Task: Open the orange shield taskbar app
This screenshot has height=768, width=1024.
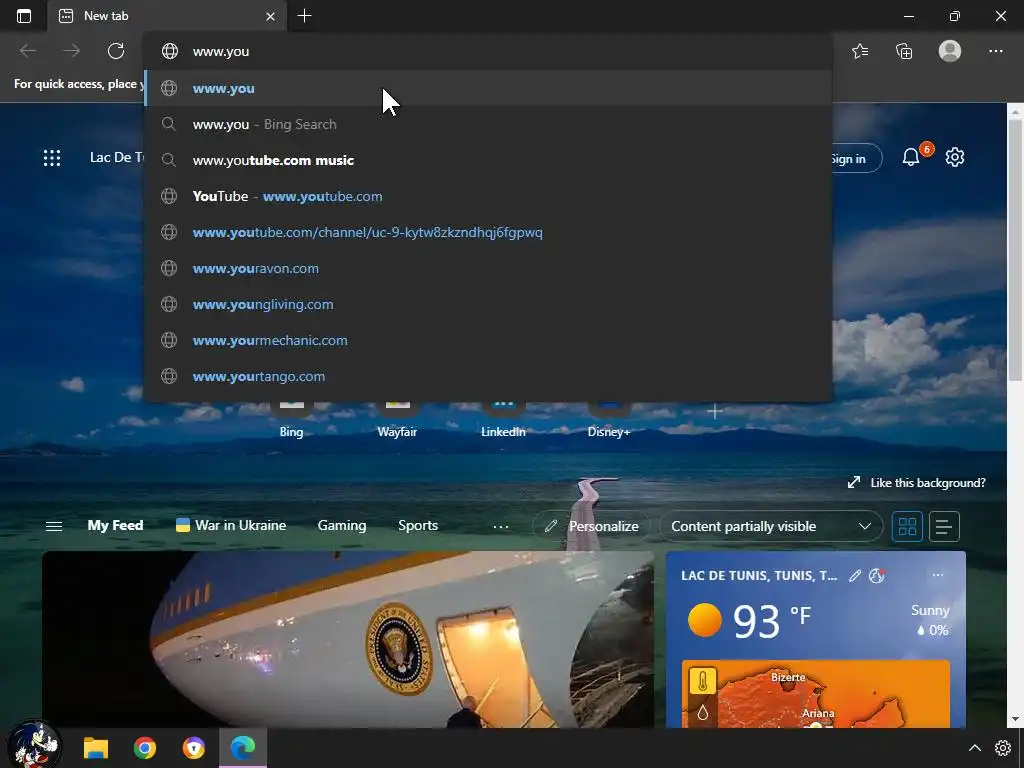Action: point(193,748)
